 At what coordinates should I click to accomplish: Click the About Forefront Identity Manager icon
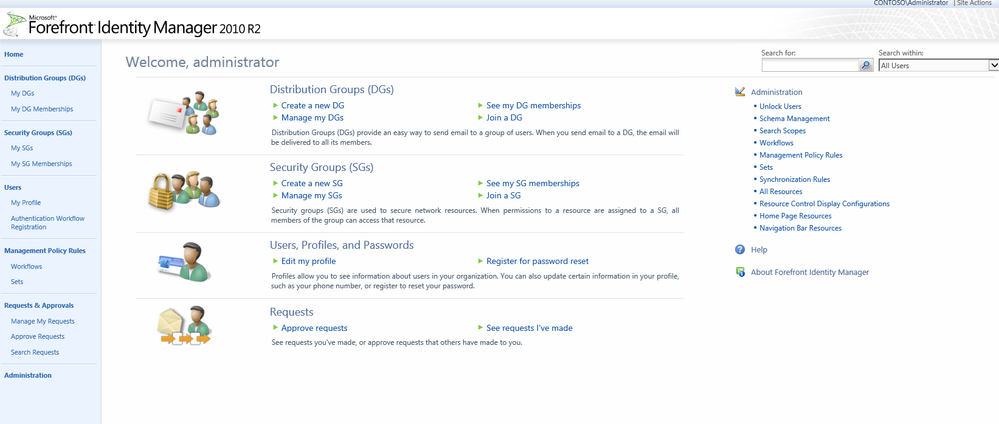click(740, 272)
